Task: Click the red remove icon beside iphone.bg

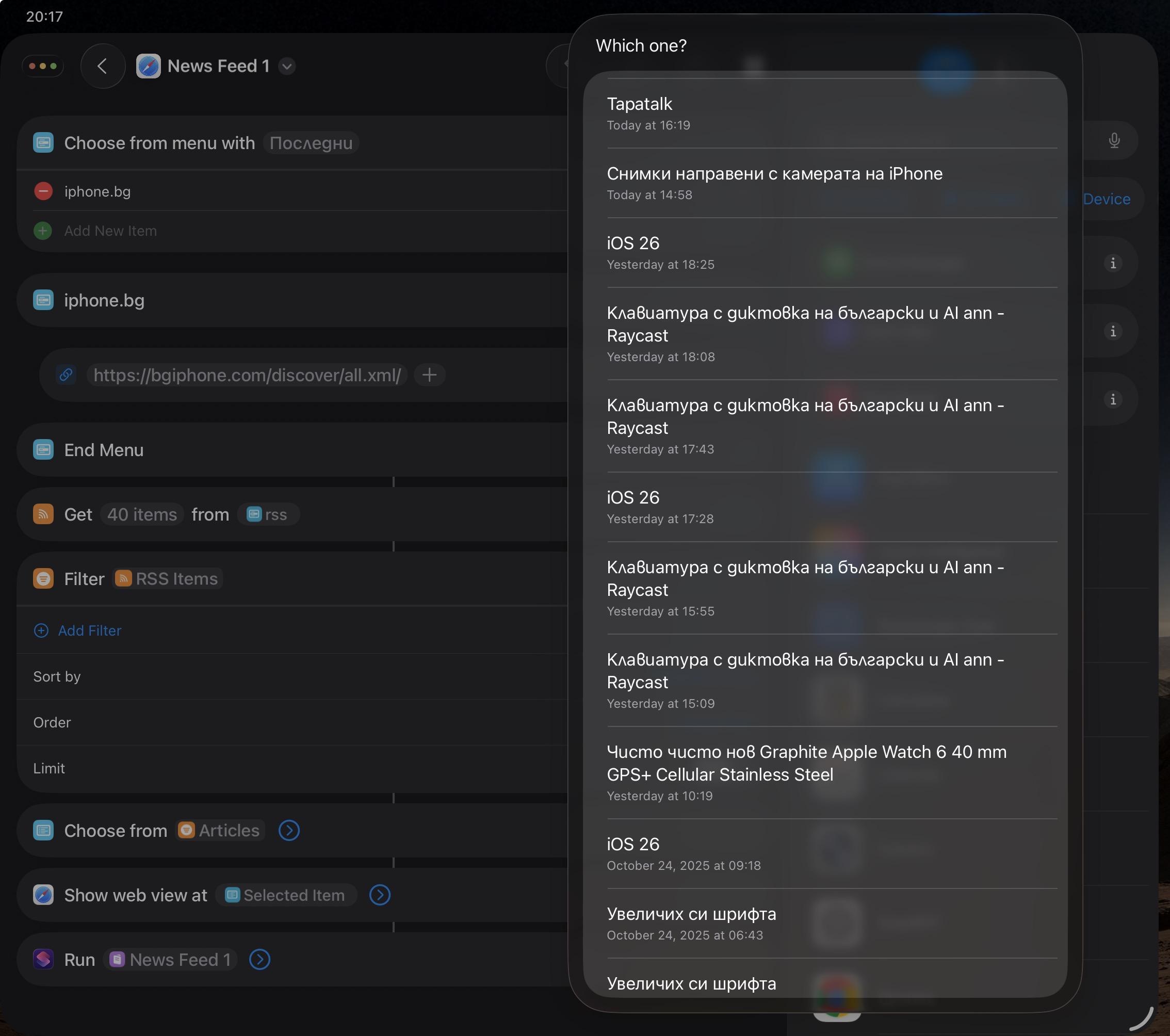Action: [x=43, y=191]
